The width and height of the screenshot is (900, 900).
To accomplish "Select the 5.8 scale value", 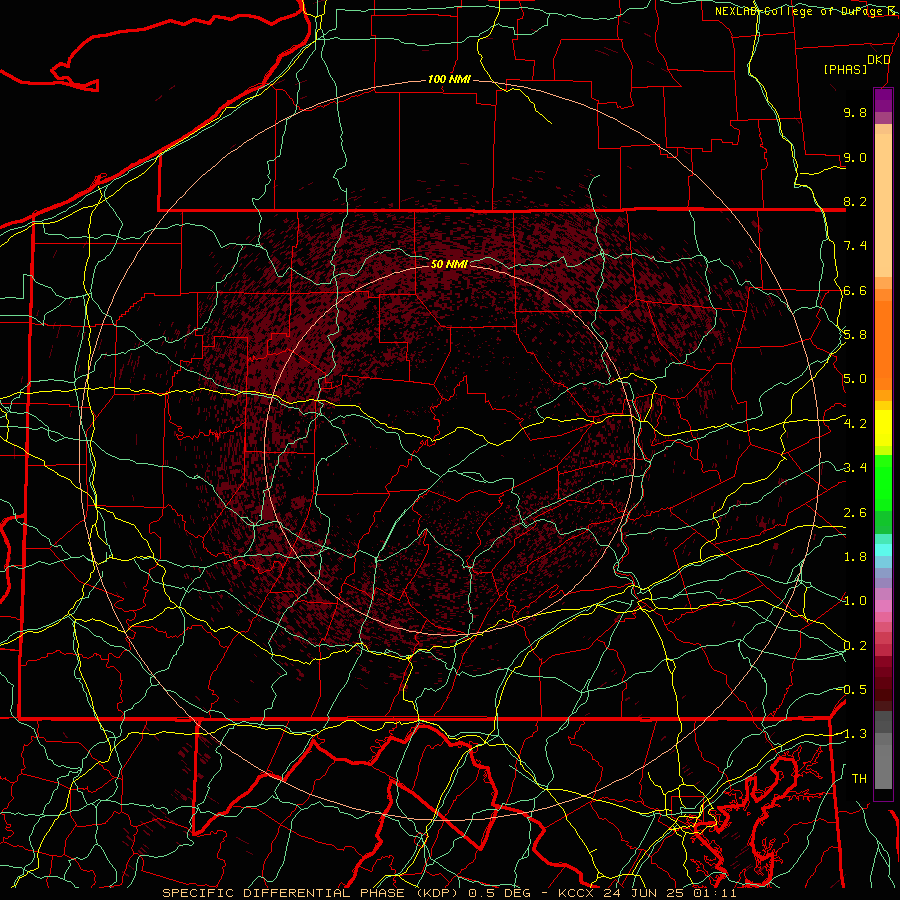I will click(855, 335).
